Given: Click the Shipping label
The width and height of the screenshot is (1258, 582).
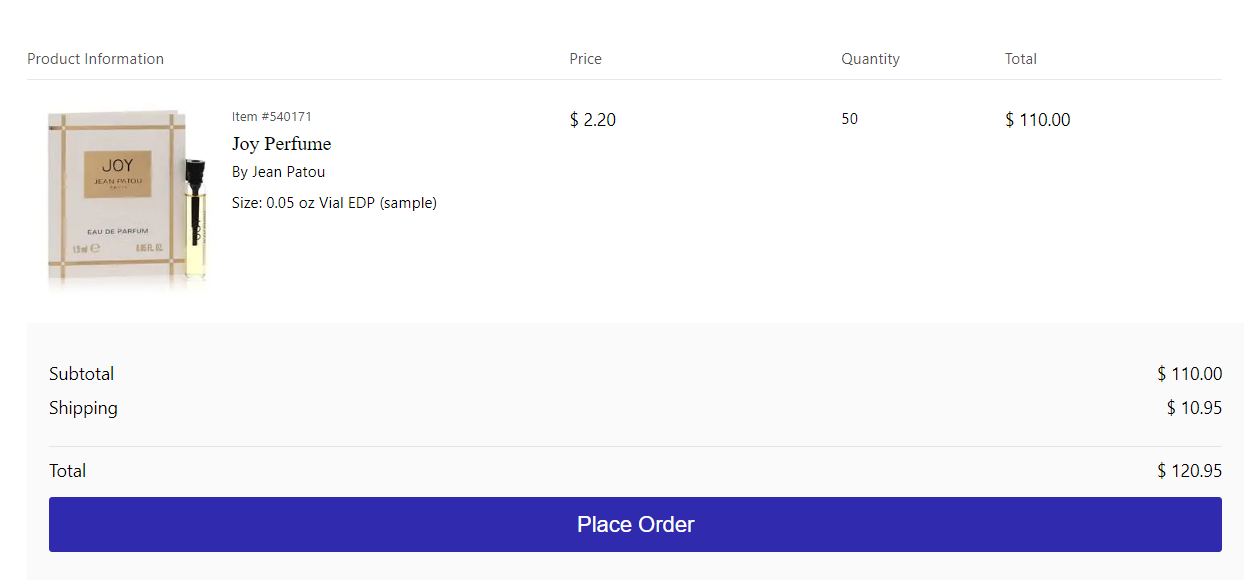Looking at the screenshot, I should pos(83,408).
